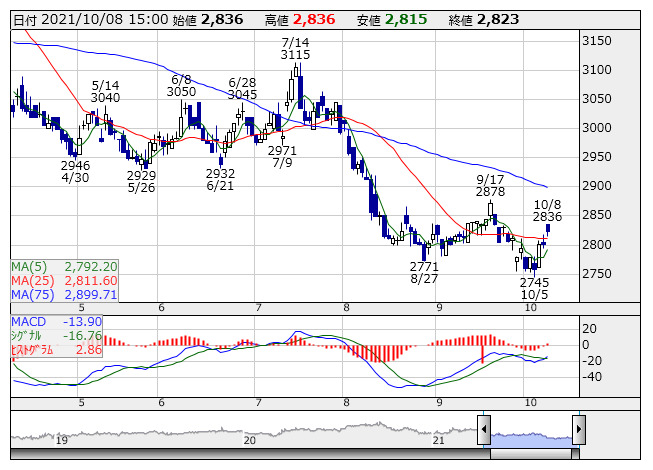Click the 6/8 3050 peak label
Viewport: 653px width, 470px height.
pos(181,85)
